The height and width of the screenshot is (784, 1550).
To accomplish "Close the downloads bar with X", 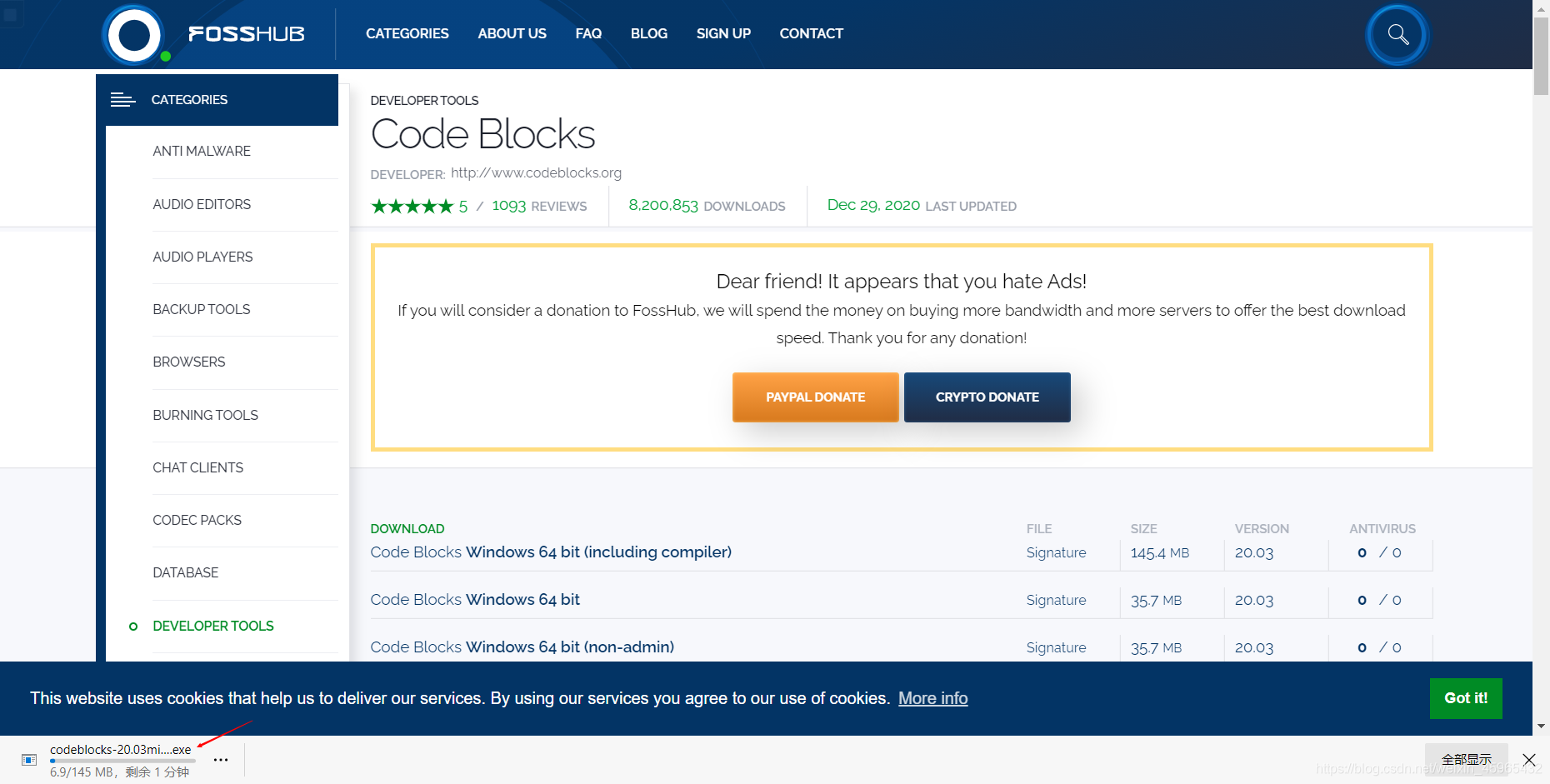I will 1529,760.
